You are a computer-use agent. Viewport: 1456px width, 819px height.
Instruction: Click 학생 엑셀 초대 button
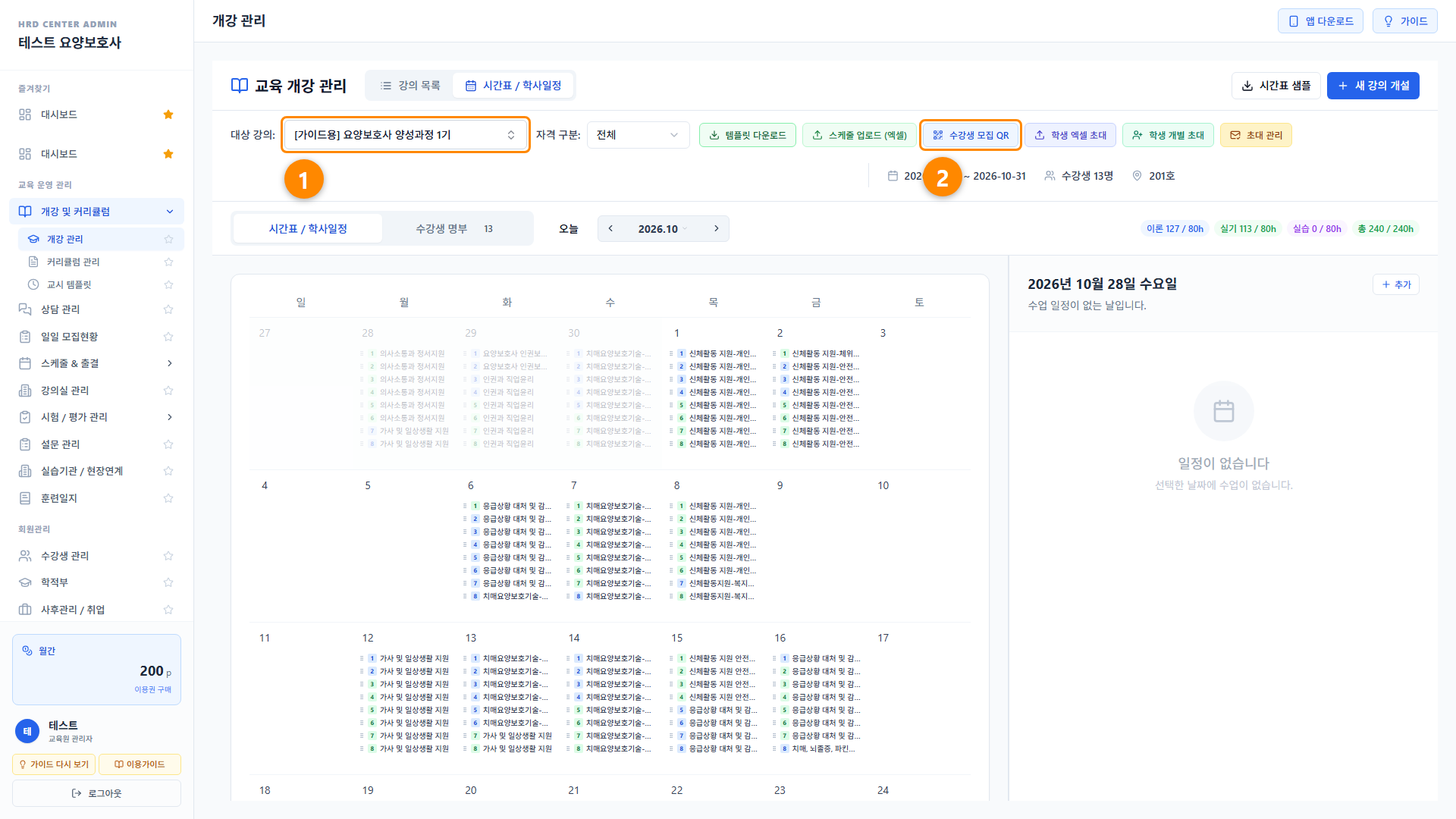(1071, 135)
